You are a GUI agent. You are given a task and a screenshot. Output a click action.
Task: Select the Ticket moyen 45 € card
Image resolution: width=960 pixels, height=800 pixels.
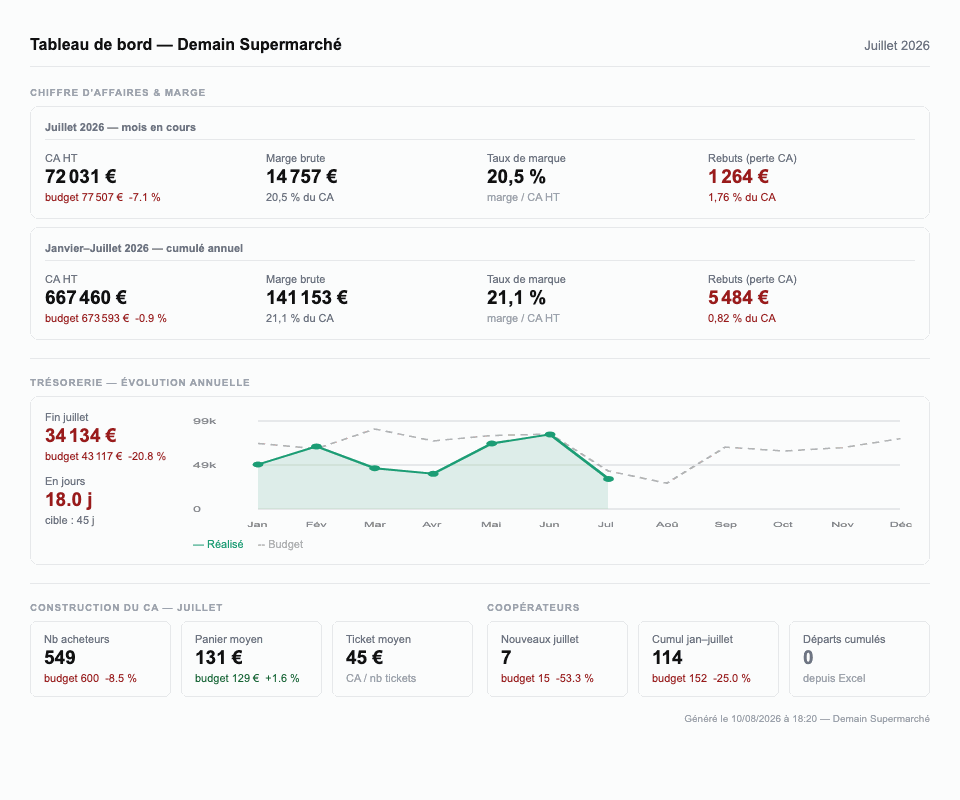[x=402, y=659]
